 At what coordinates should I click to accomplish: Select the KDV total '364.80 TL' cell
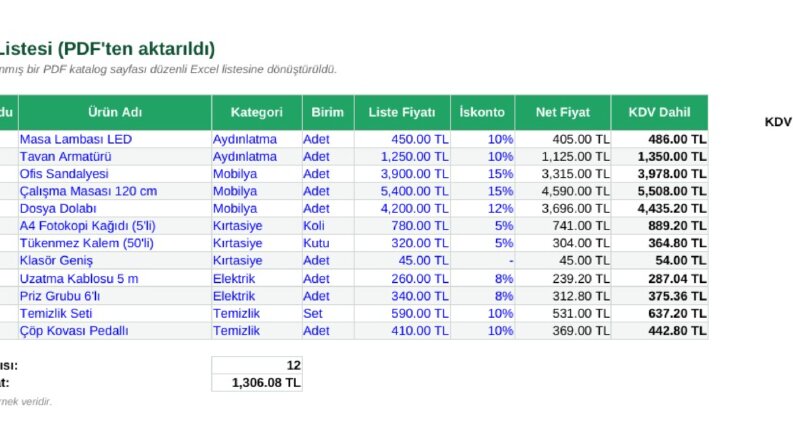[x=659, y=243]
